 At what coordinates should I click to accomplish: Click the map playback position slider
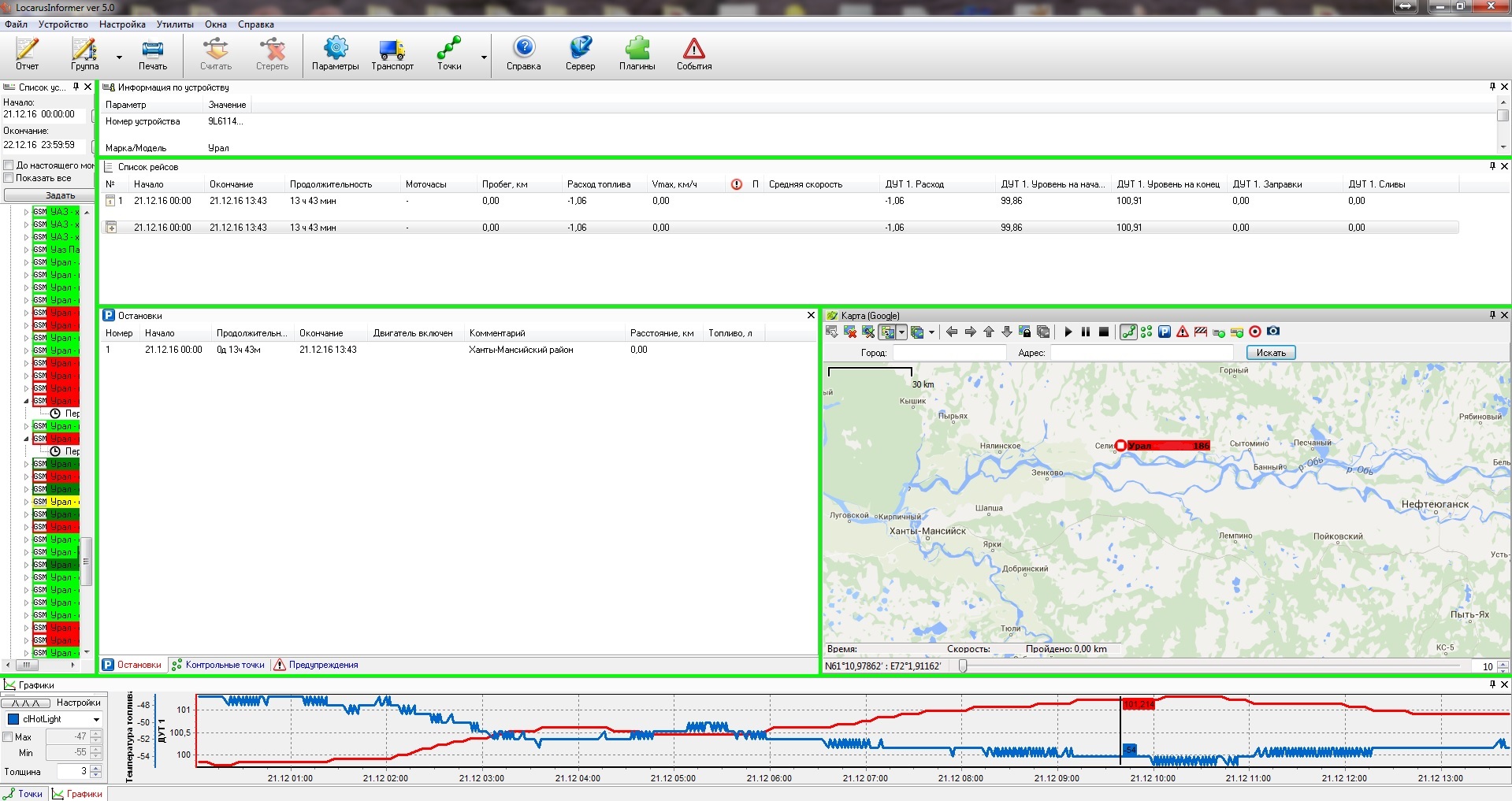point(963,666)
